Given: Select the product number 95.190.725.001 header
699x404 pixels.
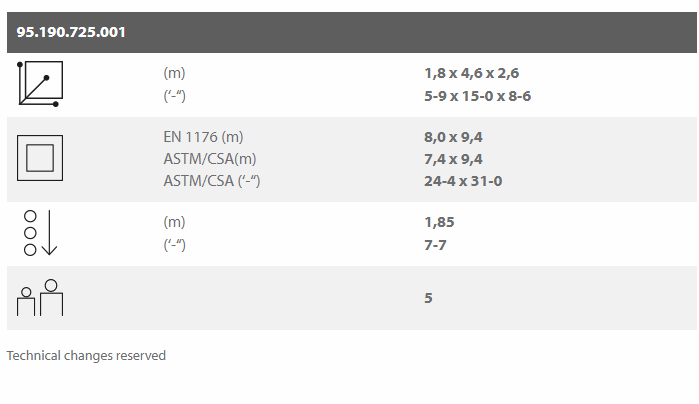Looking at the screenshot, I should (71, 32).
